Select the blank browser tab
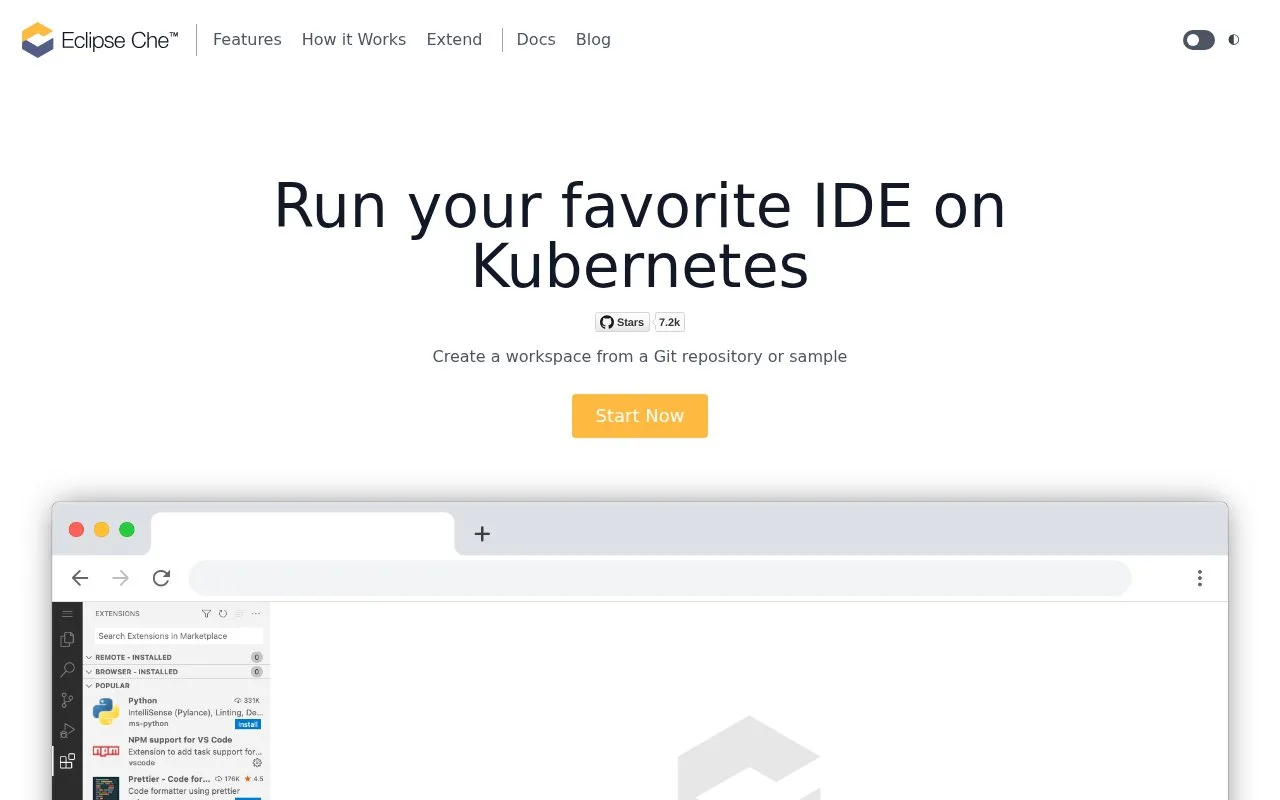Image resolution: width=1280 pixels, height=800 pixels. [x=302, y=533]
